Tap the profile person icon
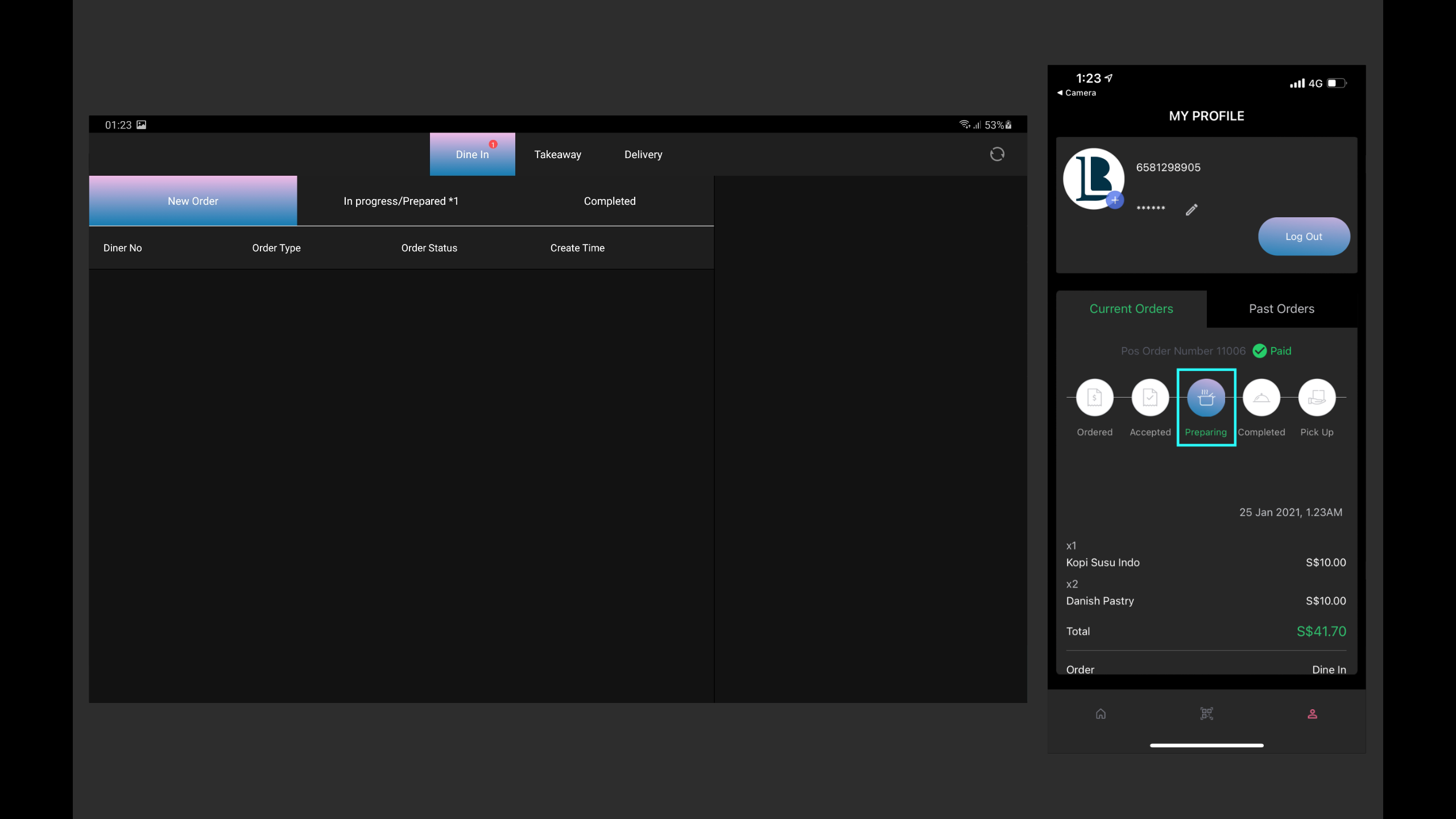The height and width of the screenshot is (819, 1456). tap(1312, 714)
